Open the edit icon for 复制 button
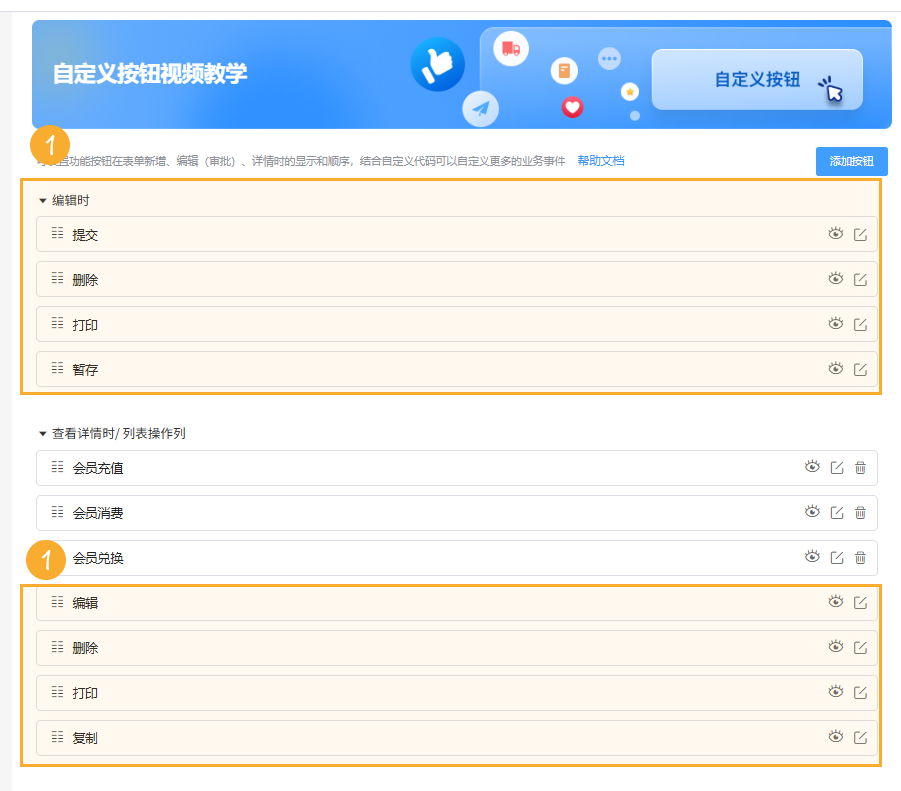 click(860, 737)
